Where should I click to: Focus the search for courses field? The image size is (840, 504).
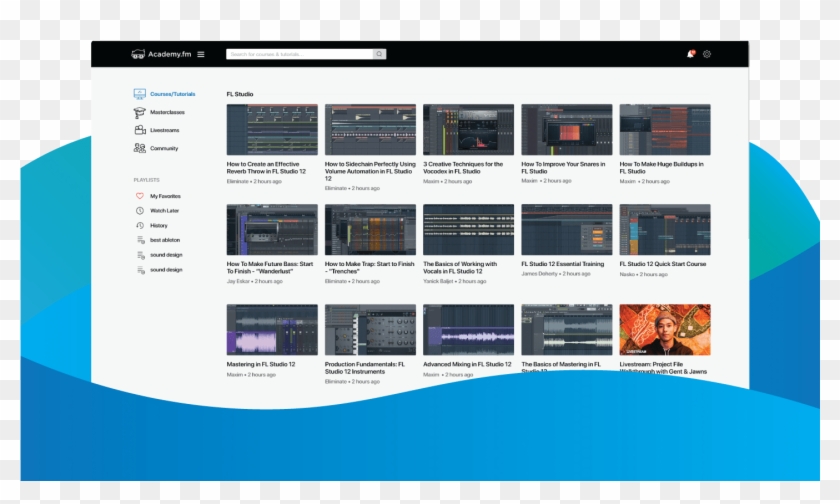(299, 54)
